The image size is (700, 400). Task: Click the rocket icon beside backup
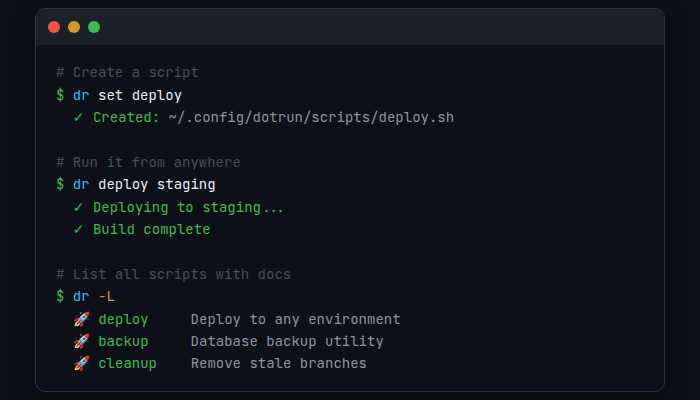coord(82,341)
